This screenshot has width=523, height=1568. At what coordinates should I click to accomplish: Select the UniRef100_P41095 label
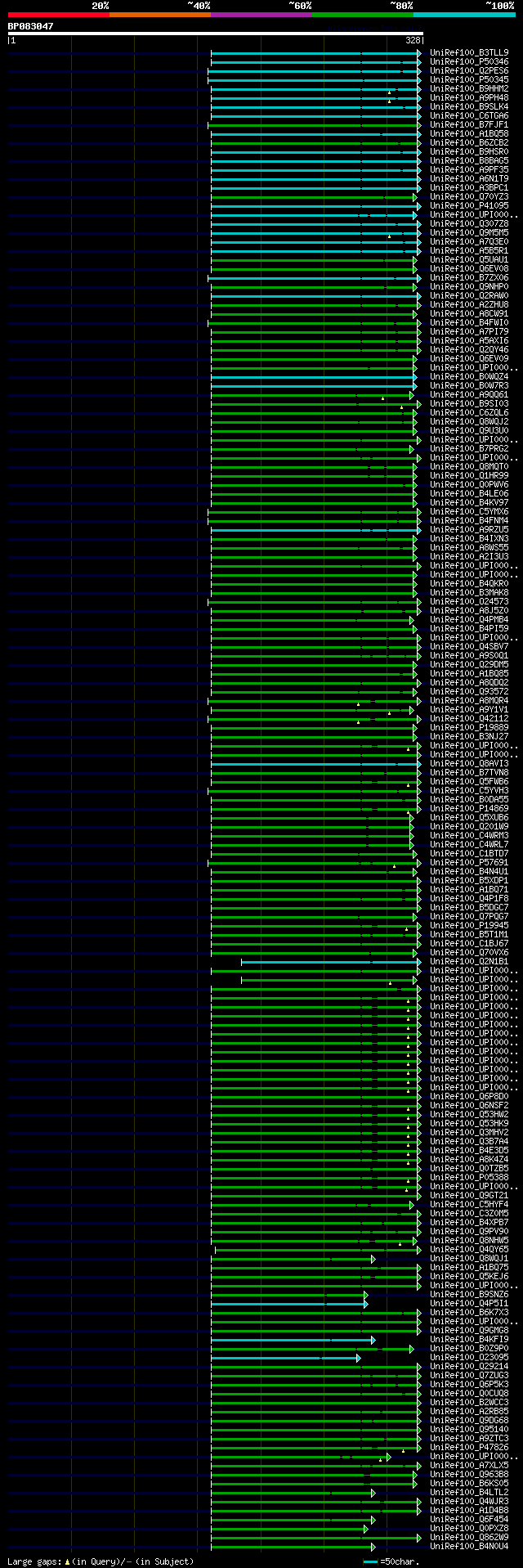(469, 205)
